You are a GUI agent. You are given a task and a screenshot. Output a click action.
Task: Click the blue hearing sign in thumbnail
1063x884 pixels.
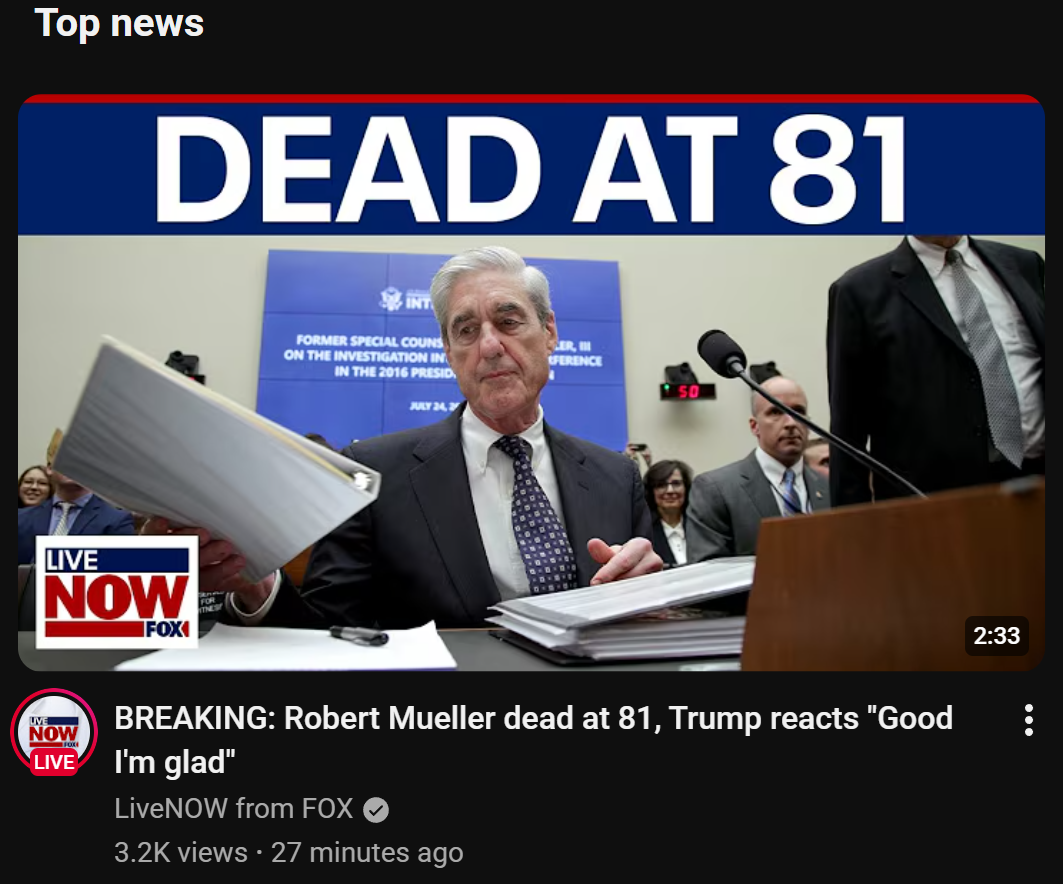pos(441,348)
